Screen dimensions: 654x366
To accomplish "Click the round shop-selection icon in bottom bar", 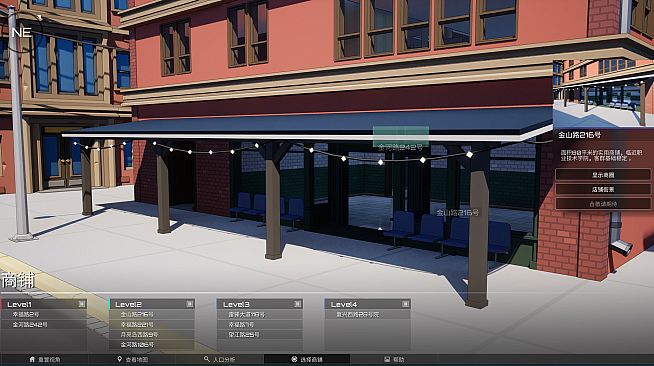I will coord(294,359).
